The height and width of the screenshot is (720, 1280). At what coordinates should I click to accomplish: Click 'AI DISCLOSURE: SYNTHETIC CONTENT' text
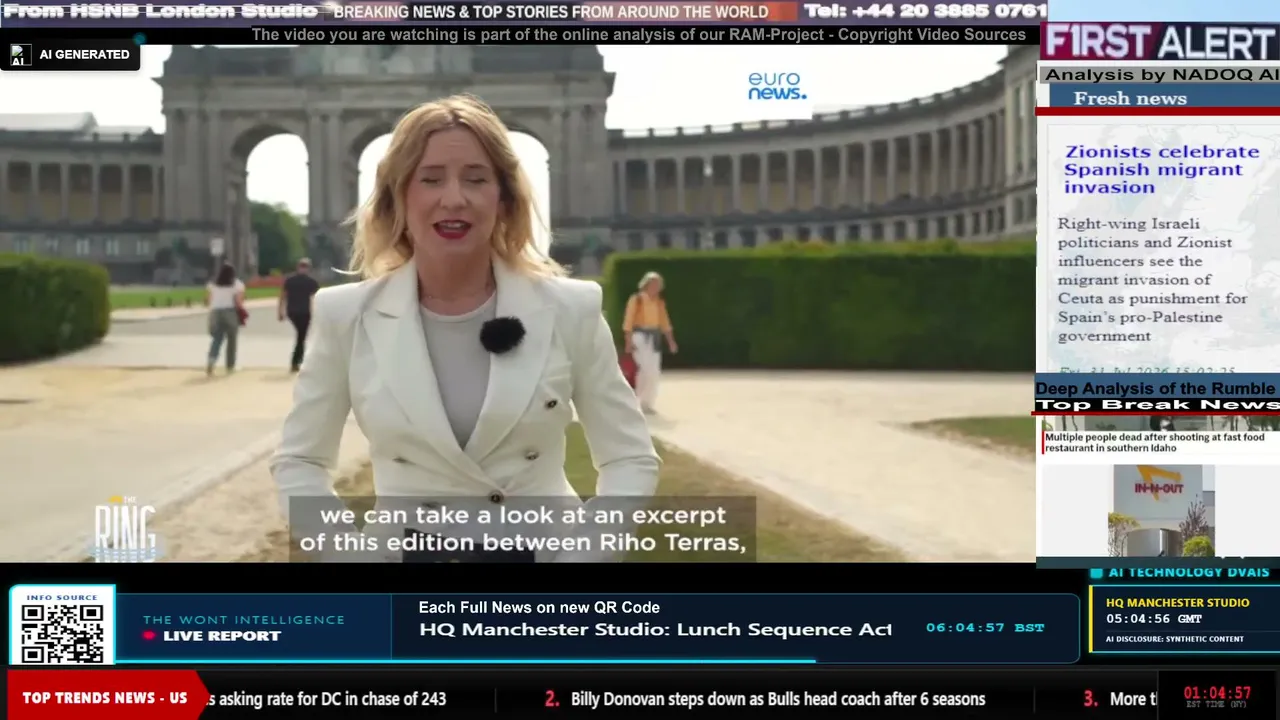[1175, 639]
